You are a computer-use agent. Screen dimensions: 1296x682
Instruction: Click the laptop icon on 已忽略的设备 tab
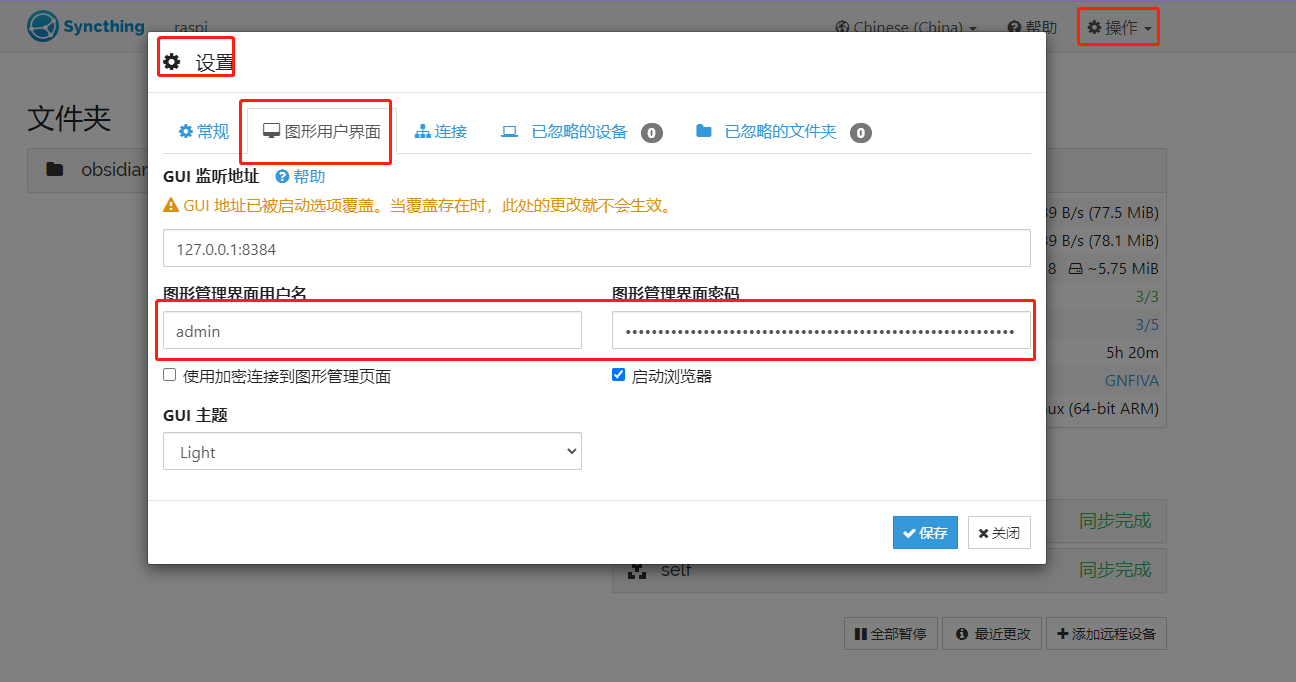510,131
